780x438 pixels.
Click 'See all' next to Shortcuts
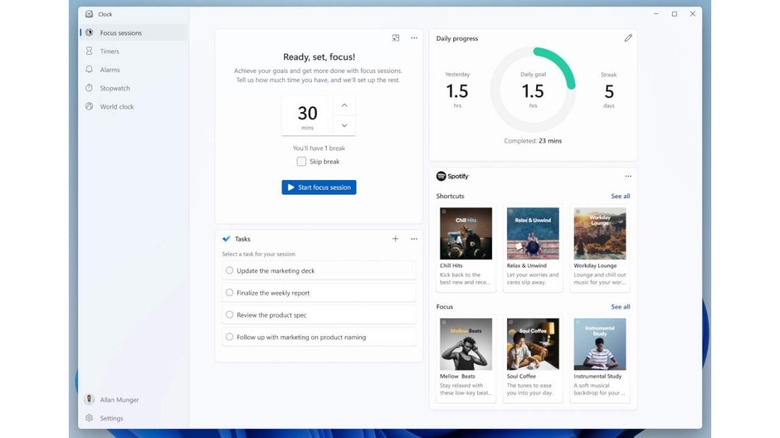click(620, 196)
